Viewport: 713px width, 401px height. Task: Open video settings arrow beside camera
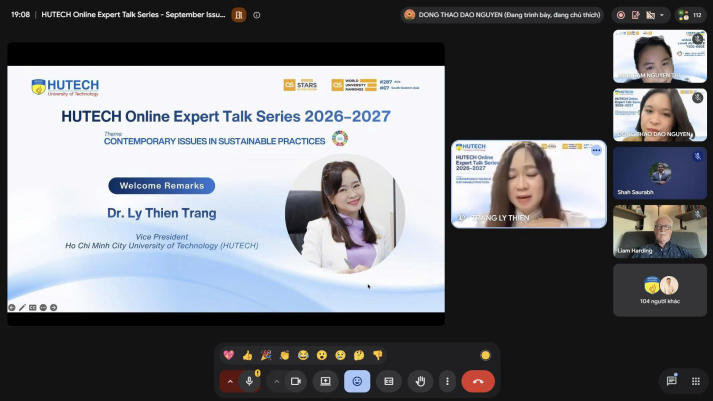[276, 381]
